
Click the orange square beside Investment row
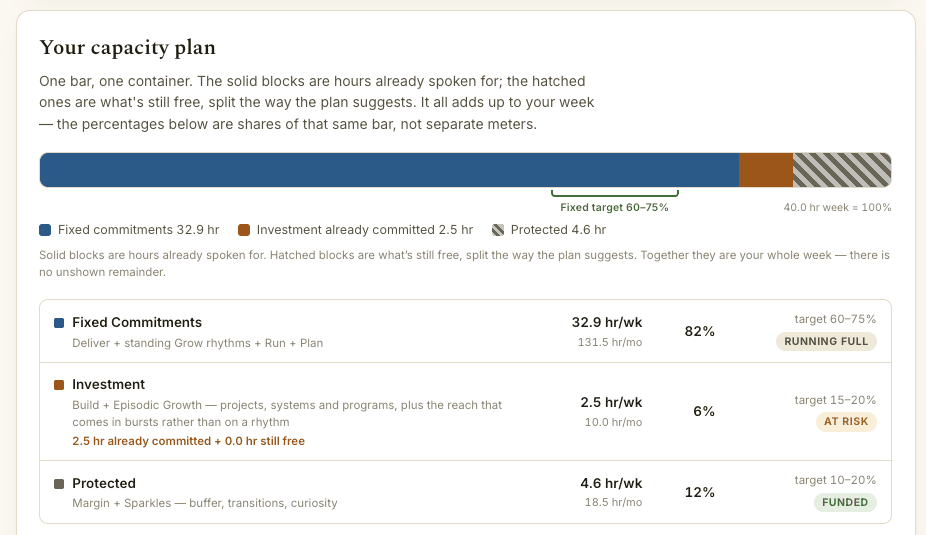click(x=59, y=385)
